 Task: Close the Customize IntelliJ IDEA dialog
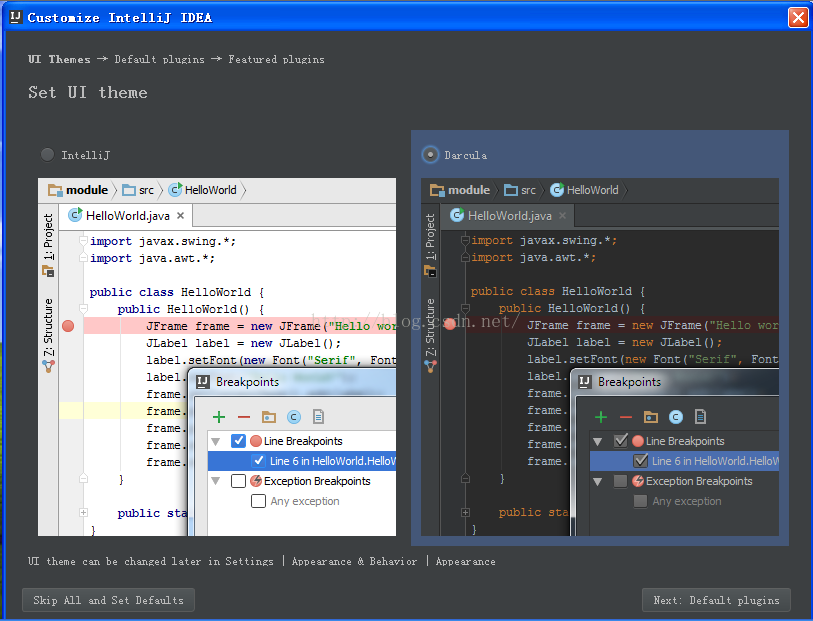[798, 17]
